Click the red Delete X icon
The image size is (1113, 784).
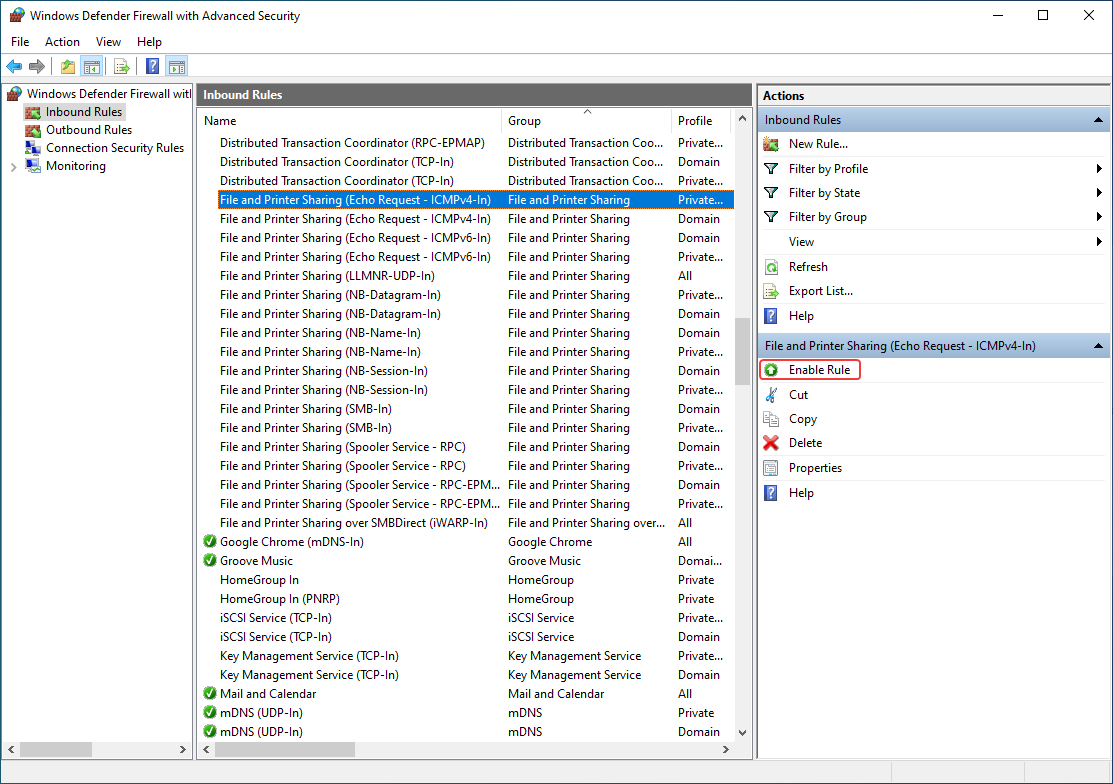[771, 443]
